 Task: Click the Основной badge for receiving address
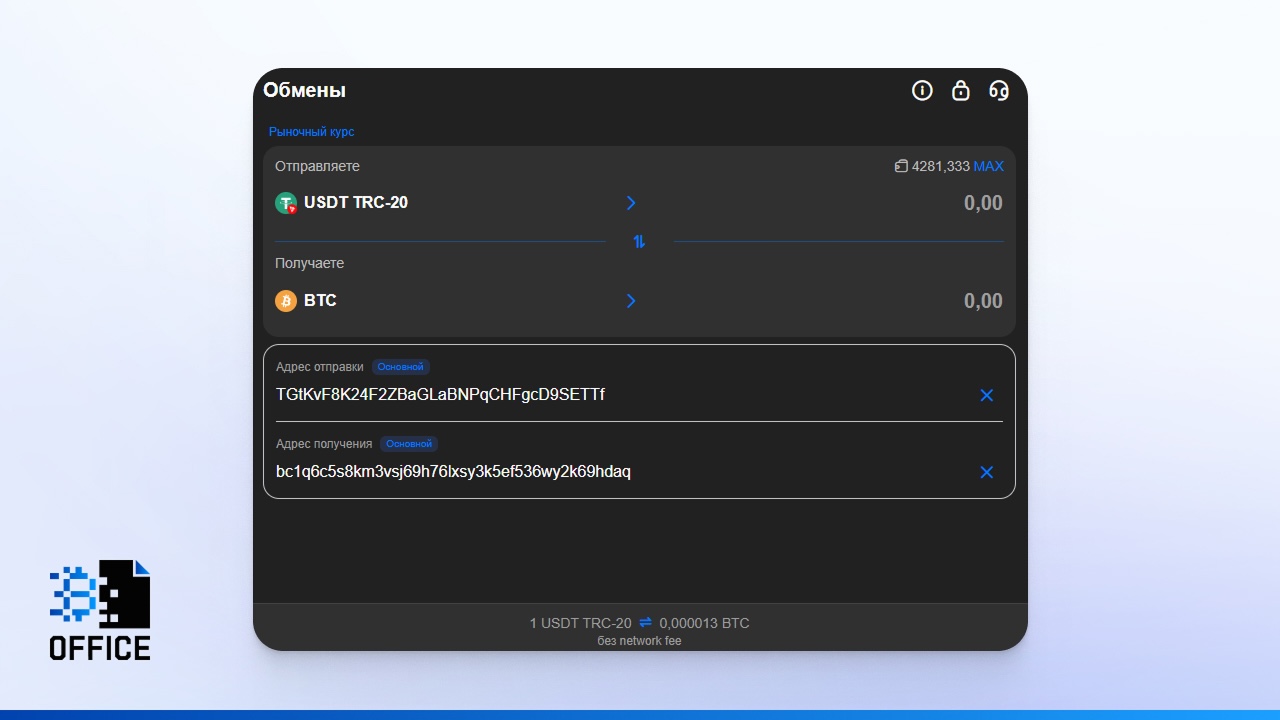point(409,444)
